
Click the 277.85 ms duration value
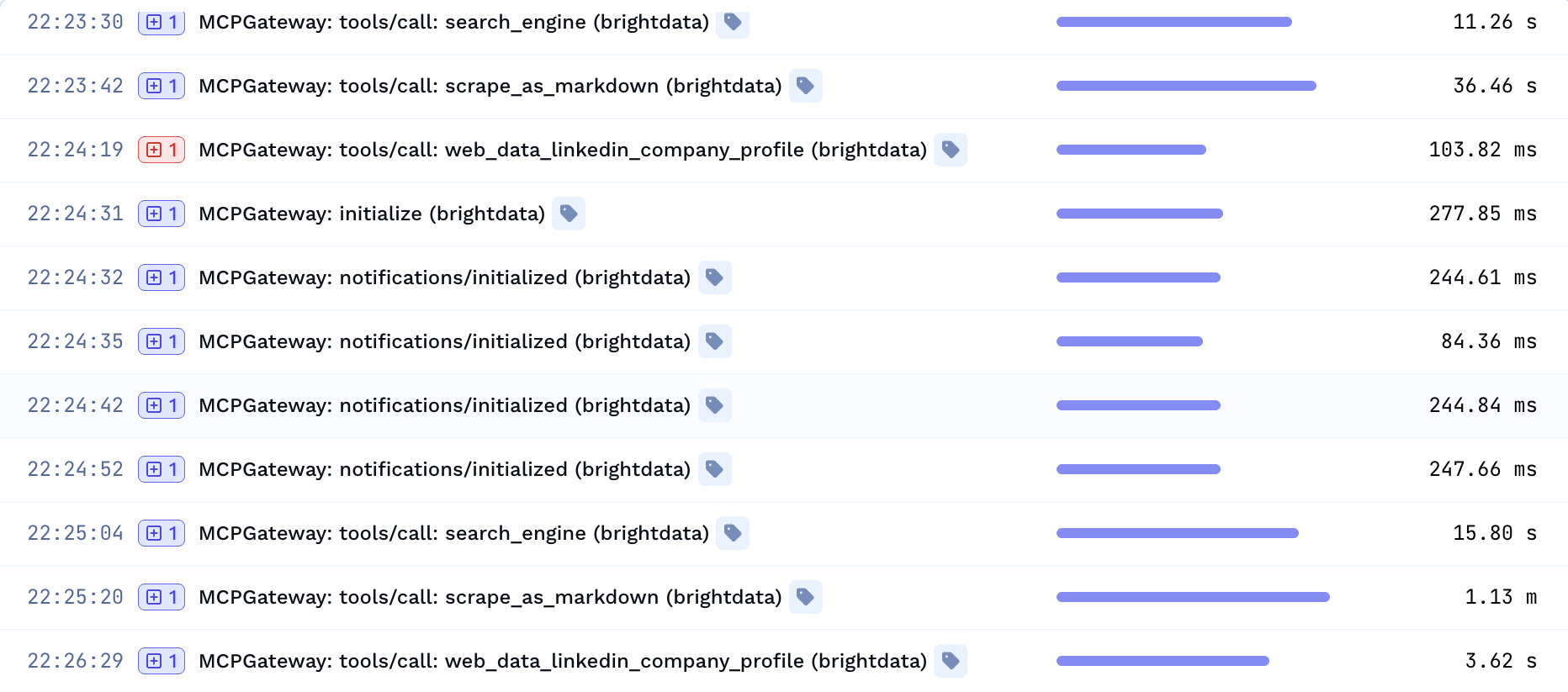1483,214
